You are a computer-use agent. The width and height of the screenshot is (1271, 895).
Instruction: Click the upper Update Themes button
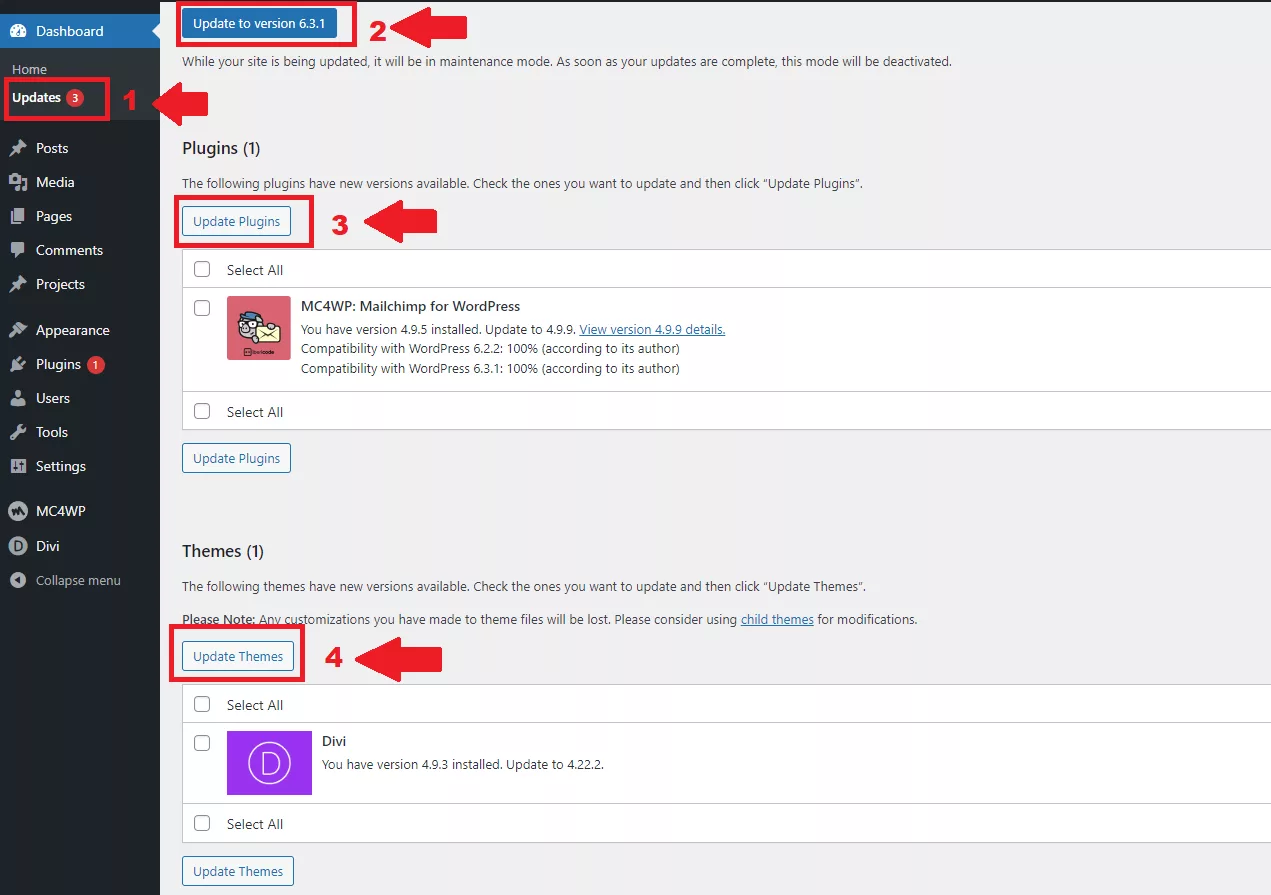click(x=238, y=656)
